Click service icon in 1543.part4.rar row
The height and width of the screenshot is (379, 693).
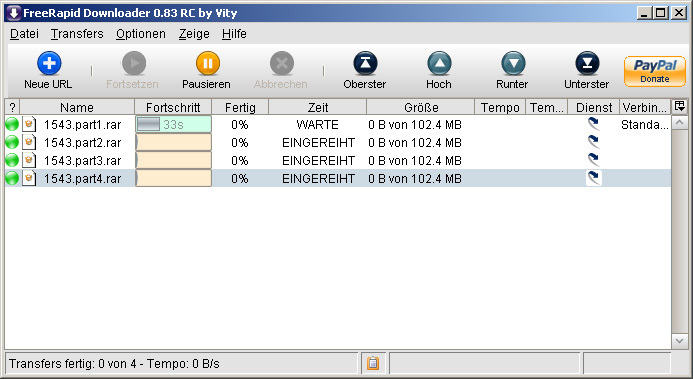[x=594, y=178]
